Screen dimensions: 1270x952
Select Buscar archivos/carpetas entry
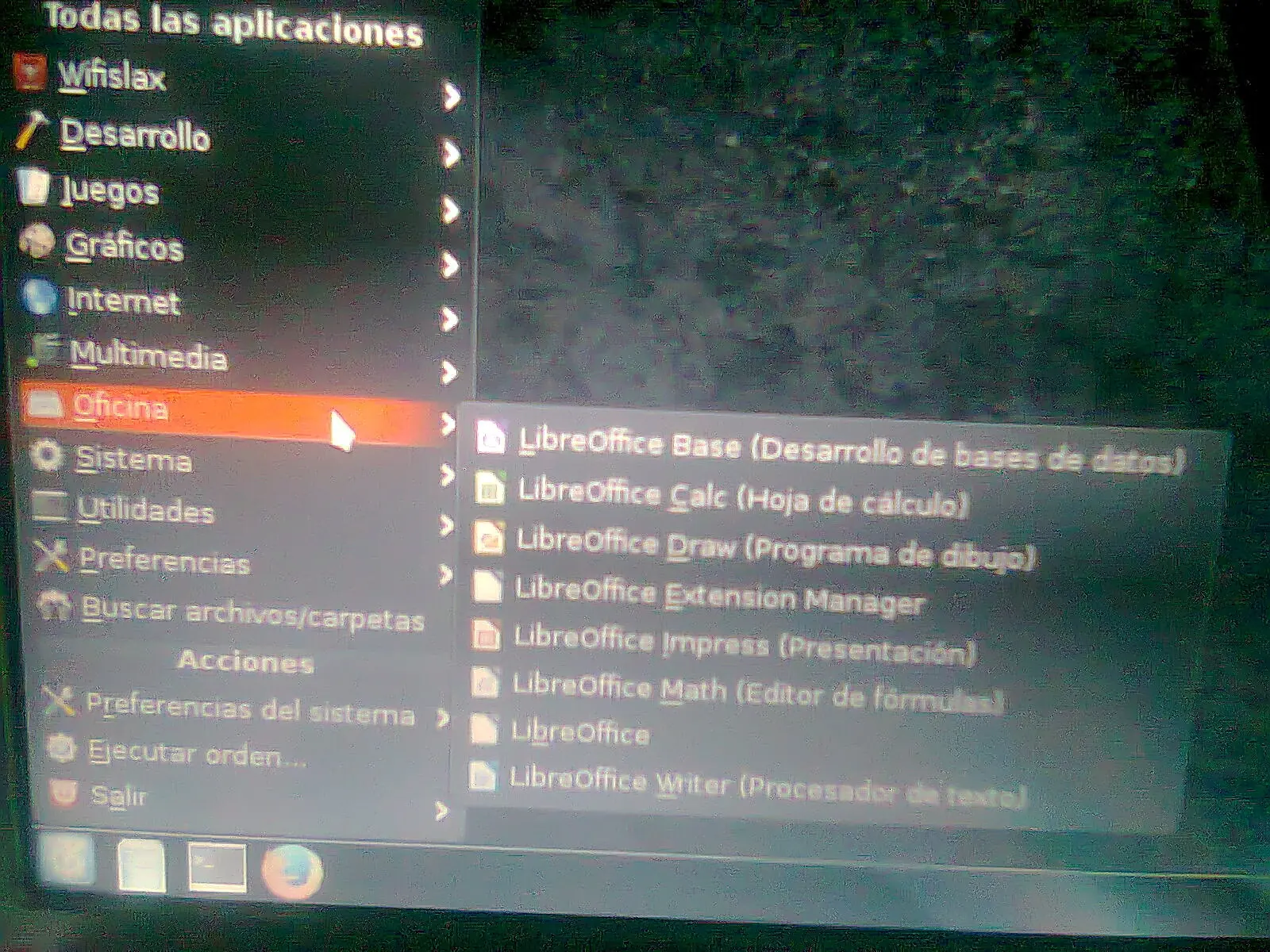[x=253, y=613]
